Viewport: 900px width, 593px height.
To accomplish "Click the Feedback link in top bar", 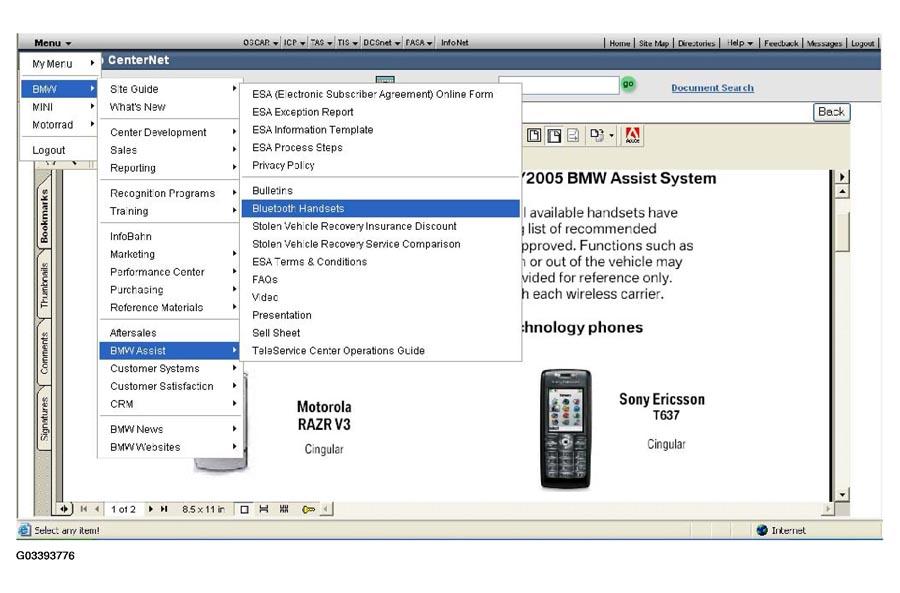I will [781, 43].
